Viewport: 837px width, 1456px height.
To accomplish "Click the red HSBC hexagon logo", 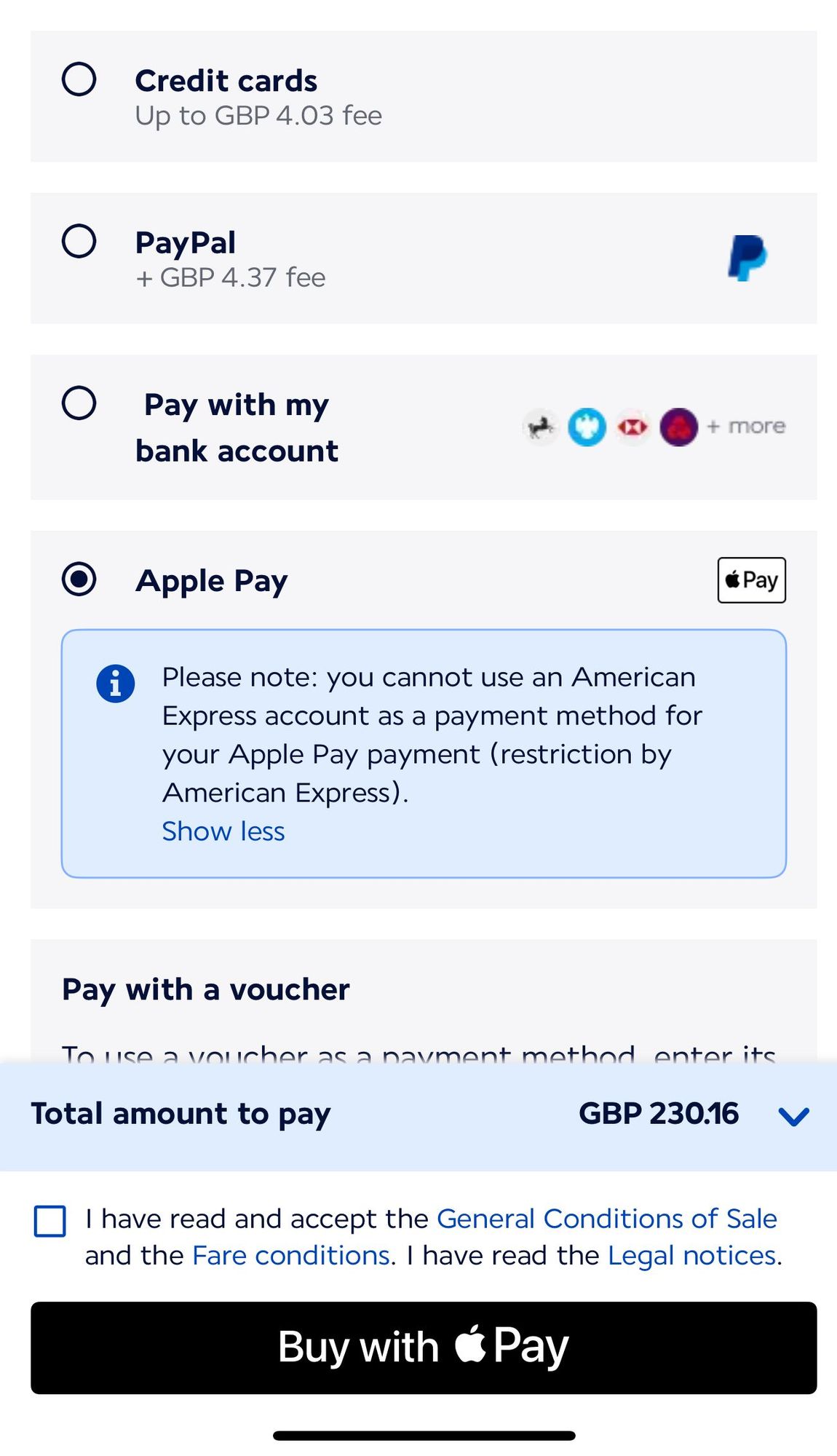I will pyautogui.click(x=632, y=427).
